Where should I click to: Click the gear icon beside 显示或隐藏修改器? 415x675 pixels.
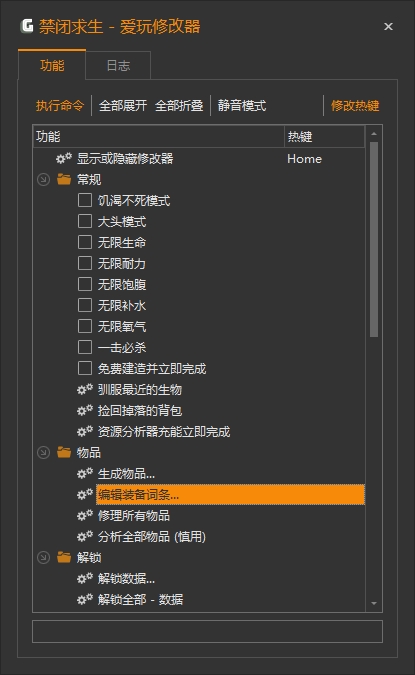click(x=64, y=158)
